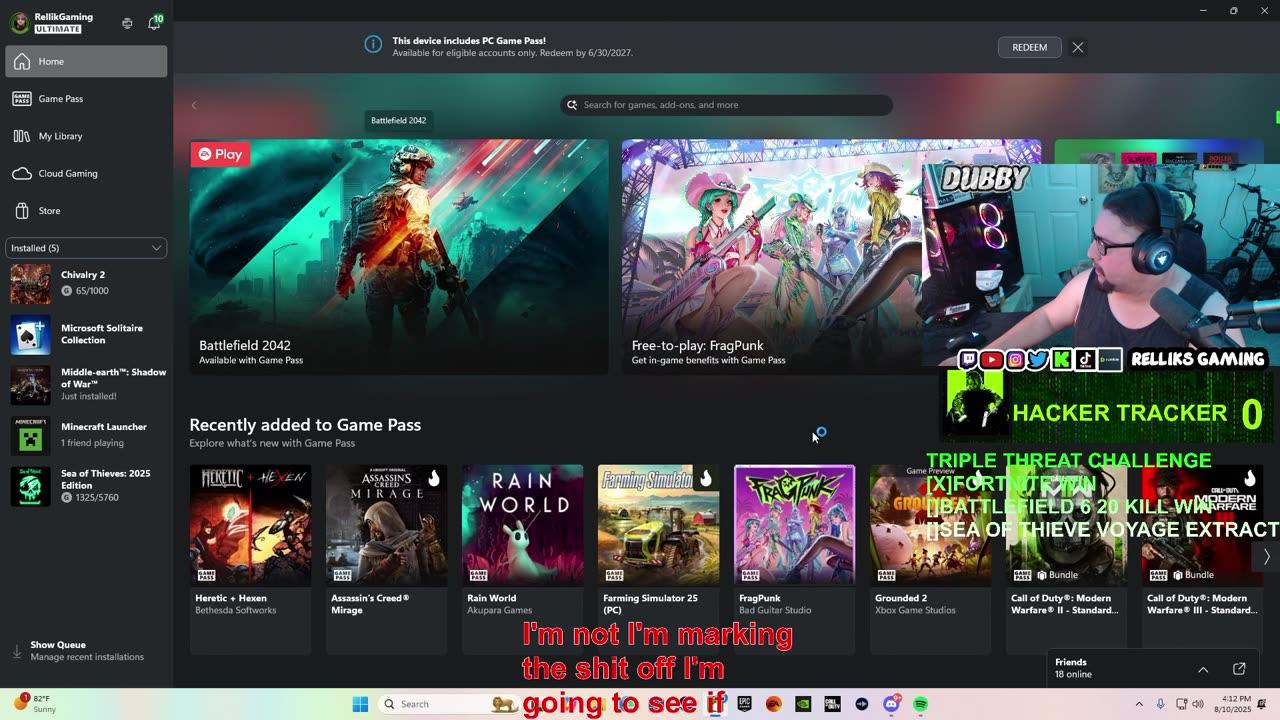Click the printer icon beside profile name
This screenshot has height=720, width=1280.
[127, 23]
